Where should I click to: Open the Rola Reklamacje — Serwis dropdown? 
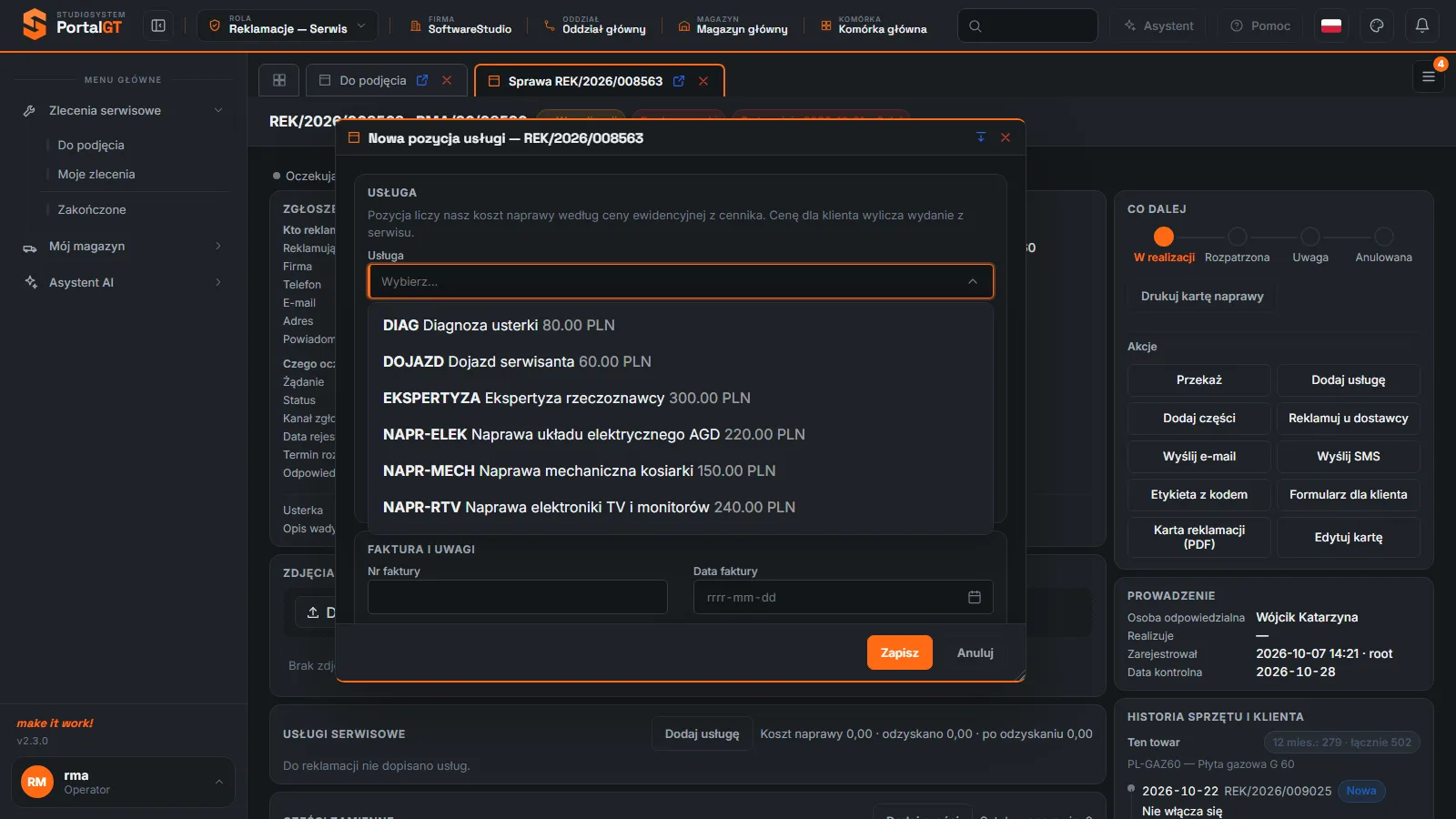(288, 25)
